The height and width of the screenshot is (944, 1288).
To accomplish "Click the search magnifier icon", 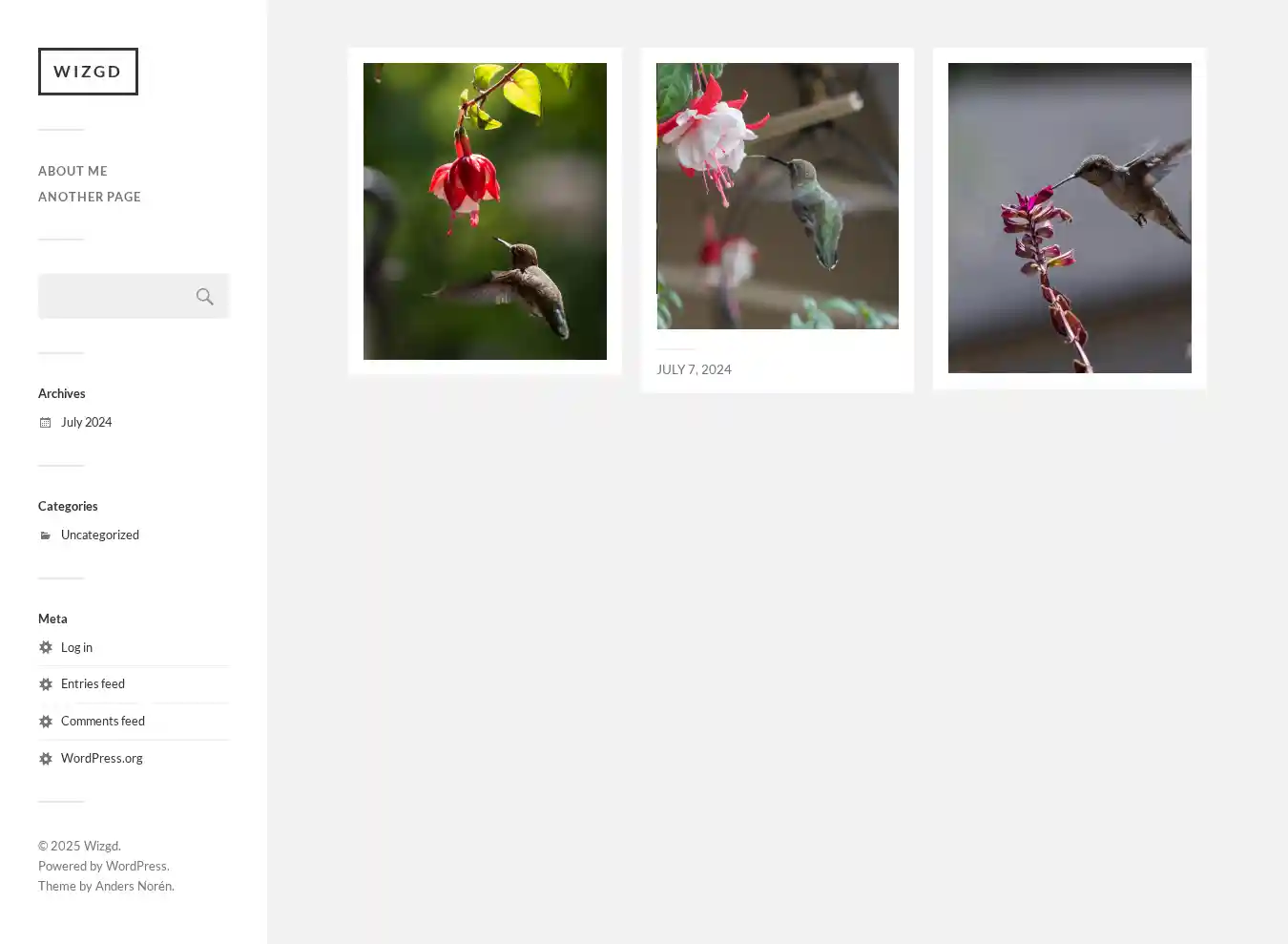I will (204, 297).
